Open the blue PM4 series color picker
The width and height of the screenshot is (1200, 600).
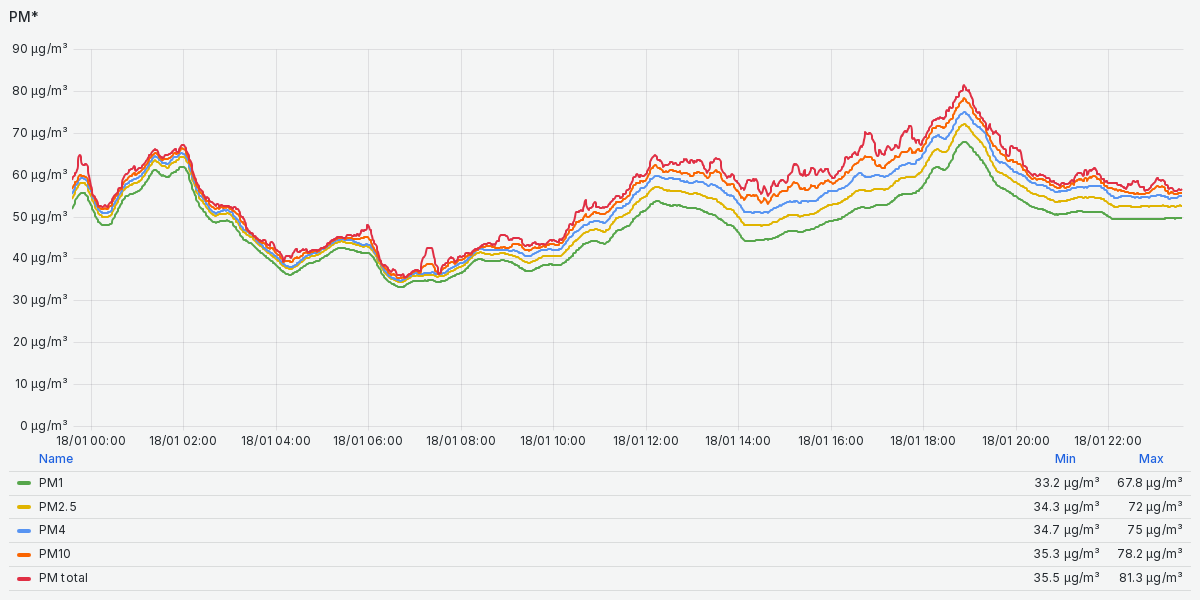24,530
